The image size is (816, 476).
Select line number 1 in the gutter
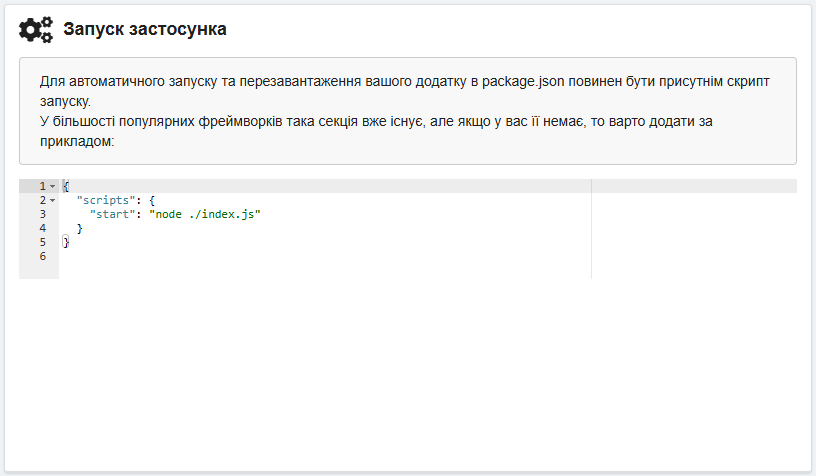pyautogui.click(x=42, y=187)
